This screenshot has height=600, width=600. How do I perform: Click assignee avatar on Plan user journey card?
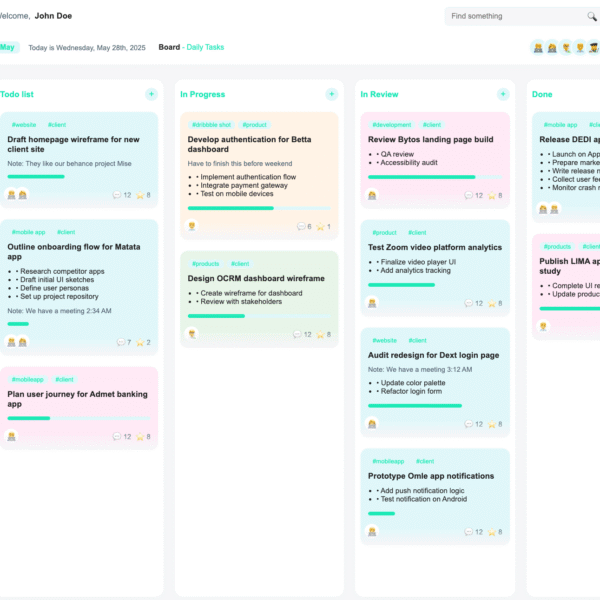(x=12, y=436)
